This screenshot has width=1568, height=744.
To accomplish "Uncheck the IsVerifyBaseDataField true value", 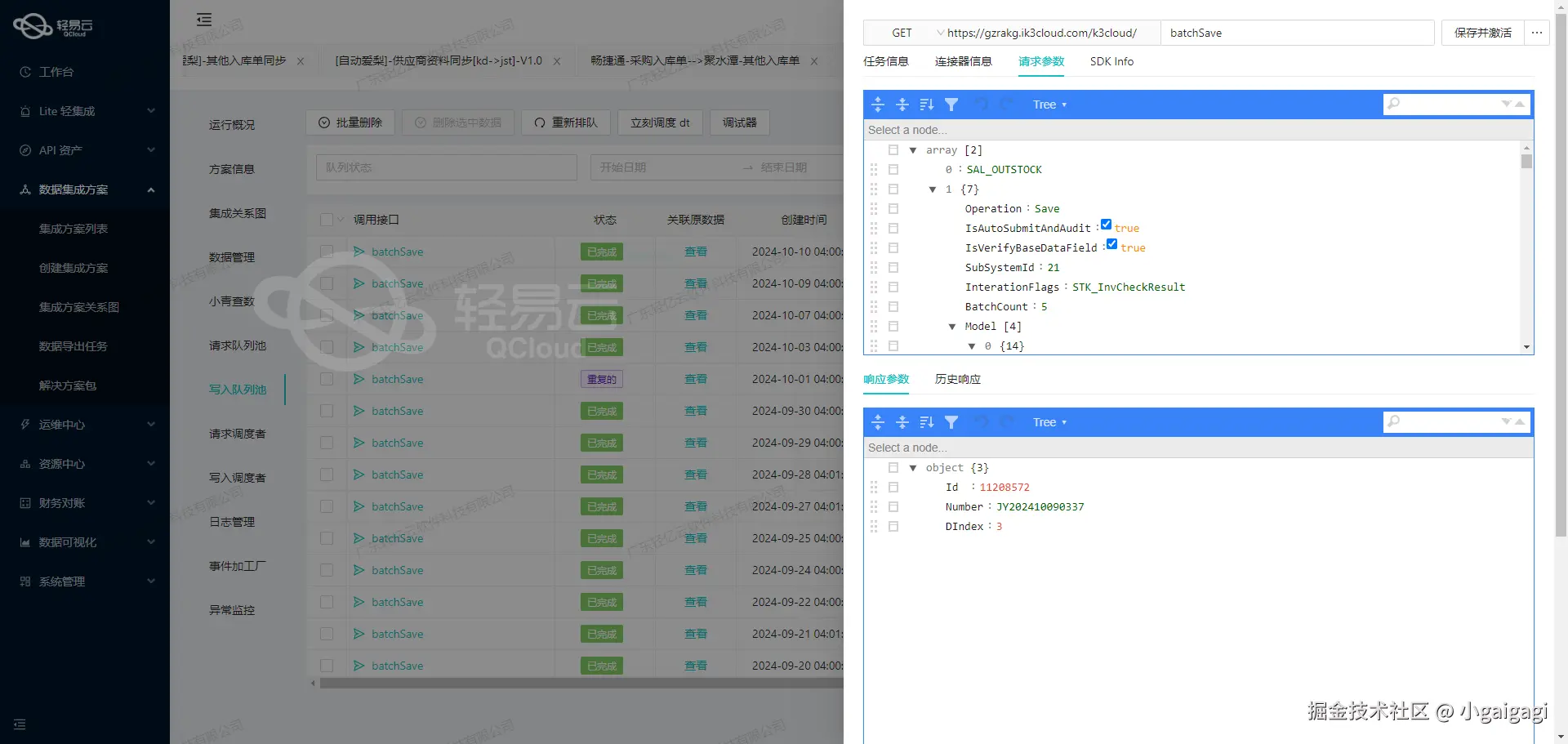I will point(1111,243).
